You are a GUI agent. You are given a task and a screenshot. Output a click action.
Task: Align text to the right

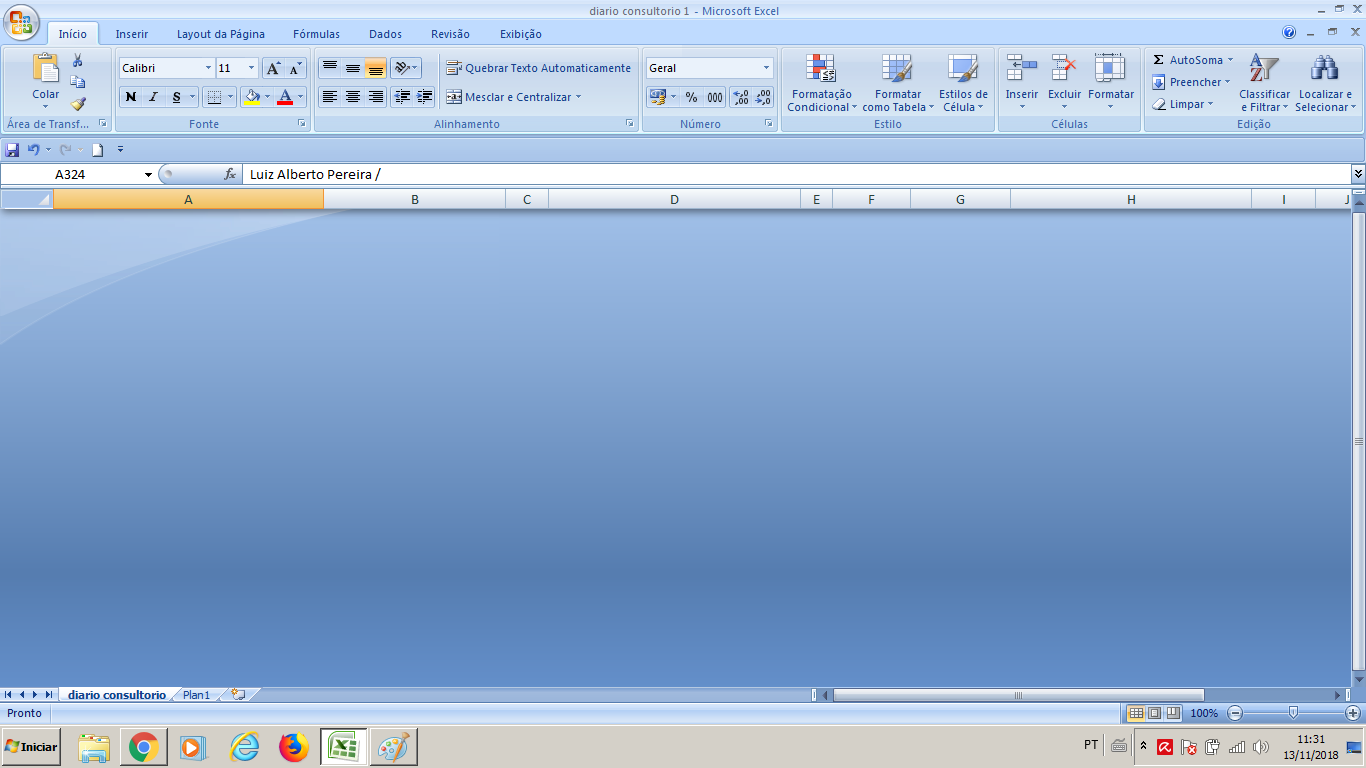coord(376,97)
